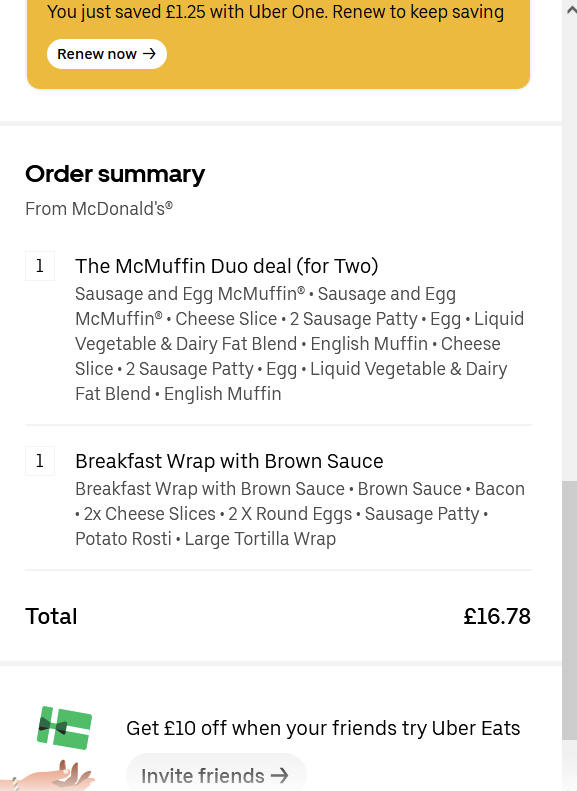The height and width of the screenshot is (791, 577).
Task: Click the From McDonald's® restaurant text
Action: 99,208
